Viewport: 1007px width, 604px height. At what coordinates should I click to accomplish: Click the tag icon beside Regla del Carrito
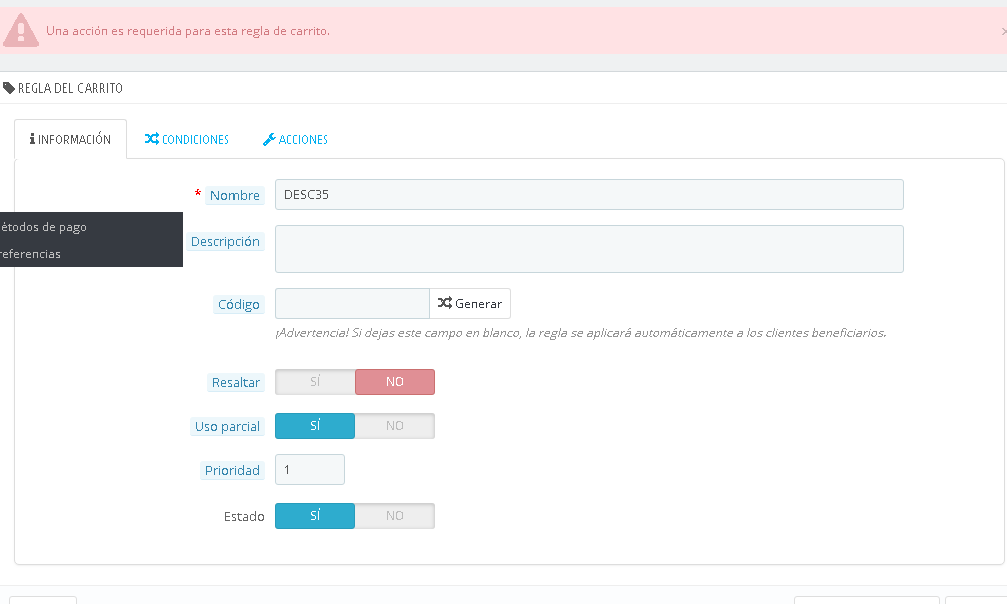pos(8,88)
